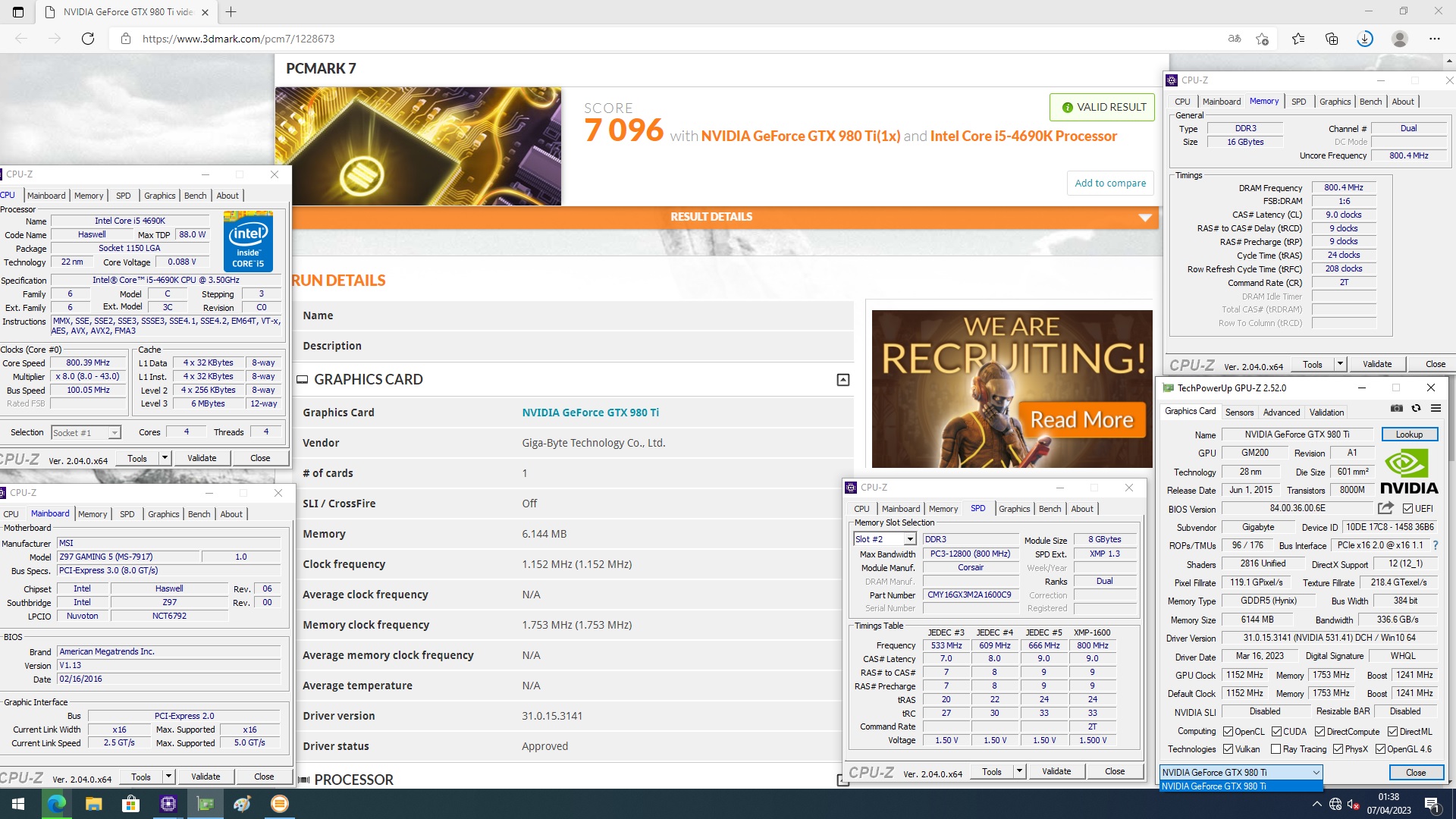Click Validate in CPU-Z SPD window
Image resolution: width=1456 pixels, height=819 pixels.
1056,771
